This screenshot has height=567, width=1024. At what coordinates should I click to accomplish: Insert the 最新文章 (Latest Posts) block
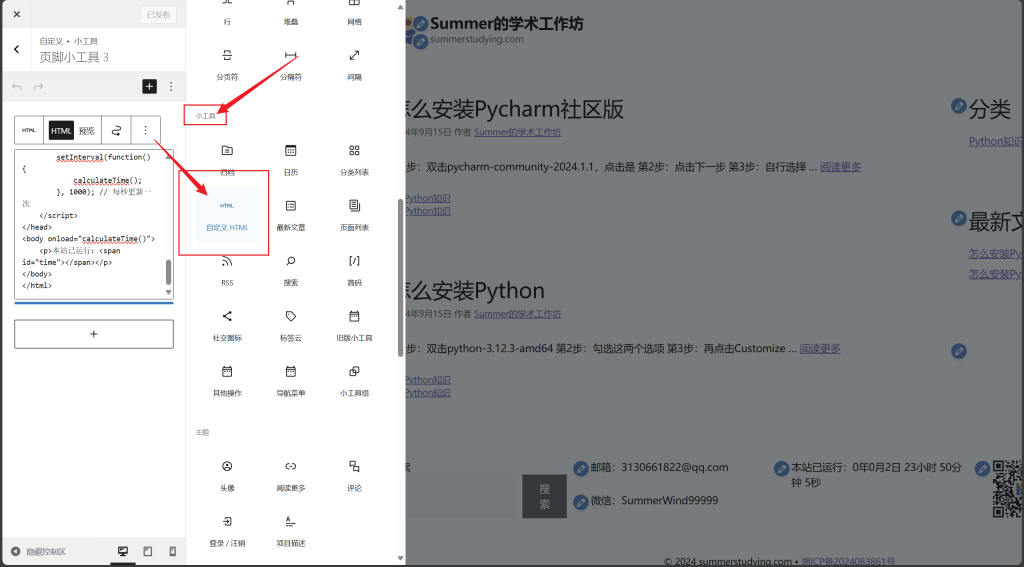[291, 214]
